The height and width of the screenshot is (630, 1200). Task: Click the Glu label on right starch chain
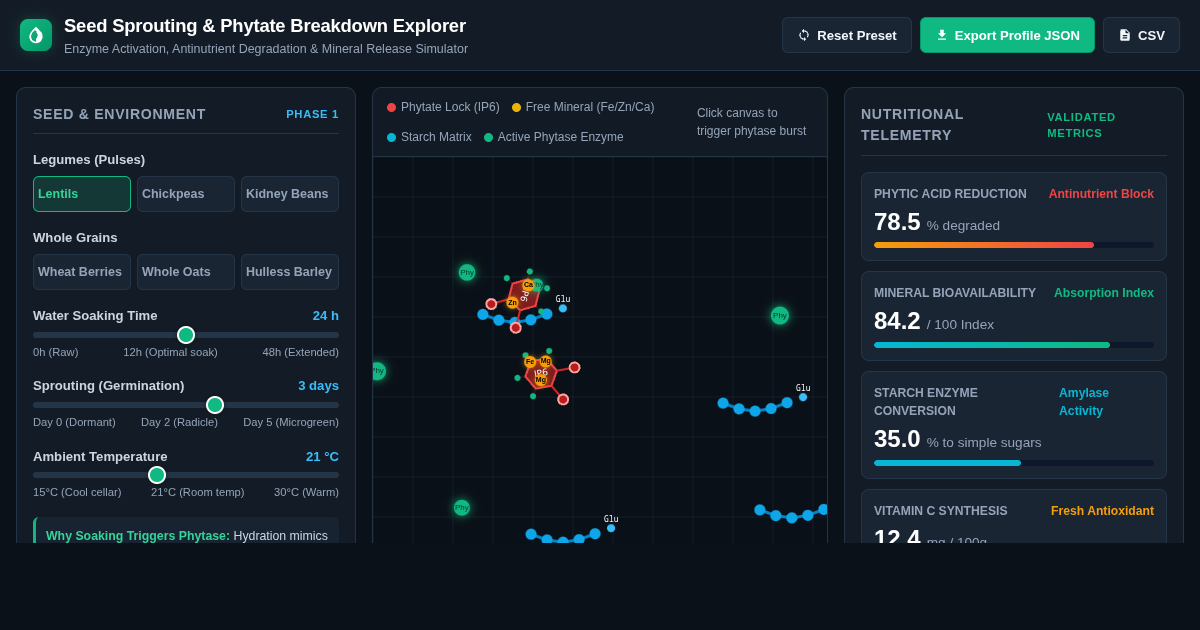803,388
